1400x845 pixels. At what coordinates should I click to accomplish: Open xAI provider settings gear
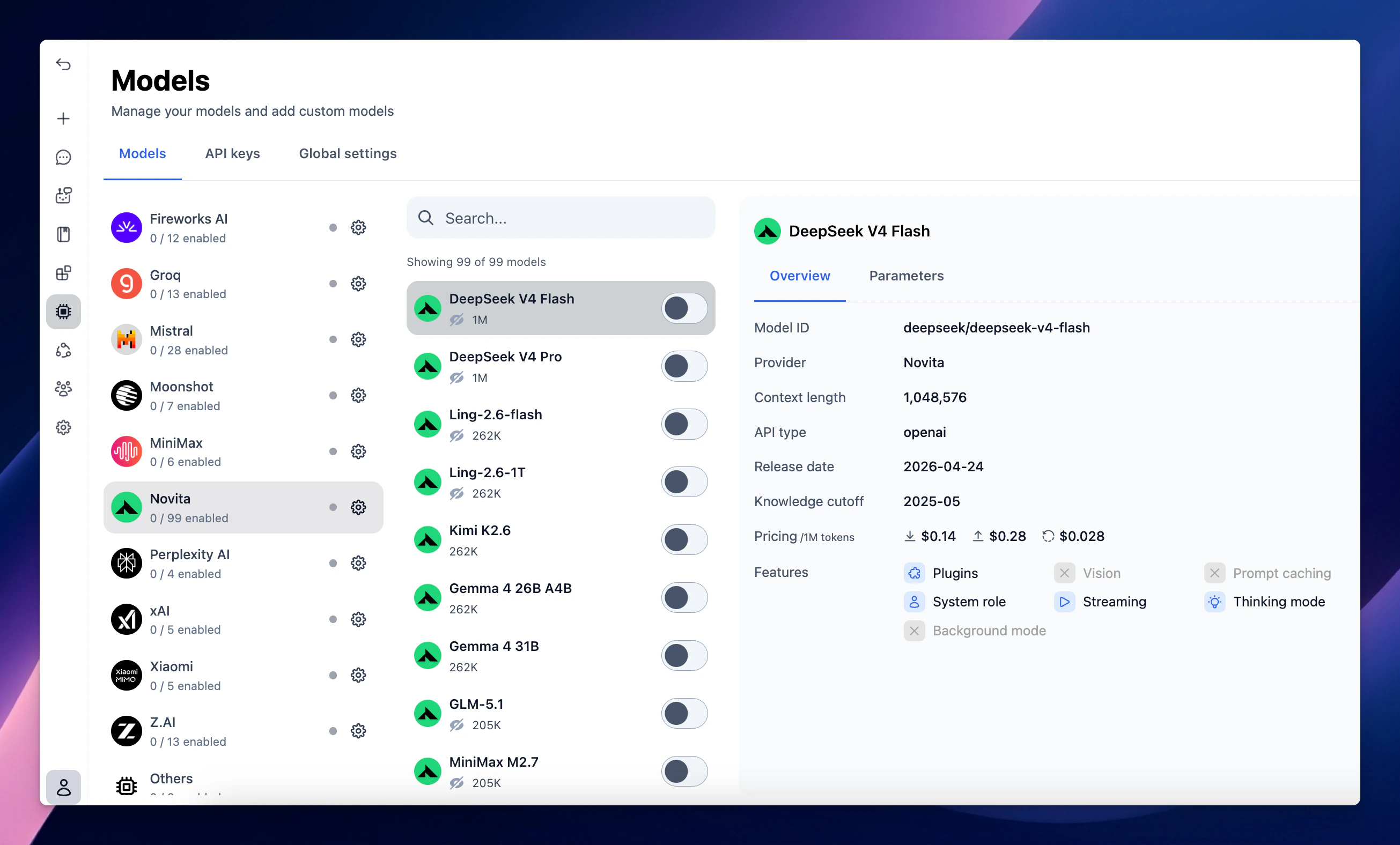[358, 619]
